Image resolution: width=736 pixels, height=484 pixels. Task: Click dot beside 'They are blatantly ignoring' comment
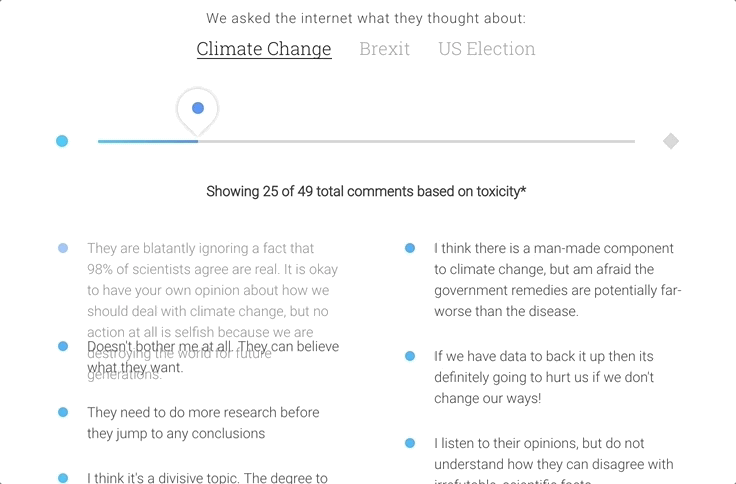coord(63,248)
